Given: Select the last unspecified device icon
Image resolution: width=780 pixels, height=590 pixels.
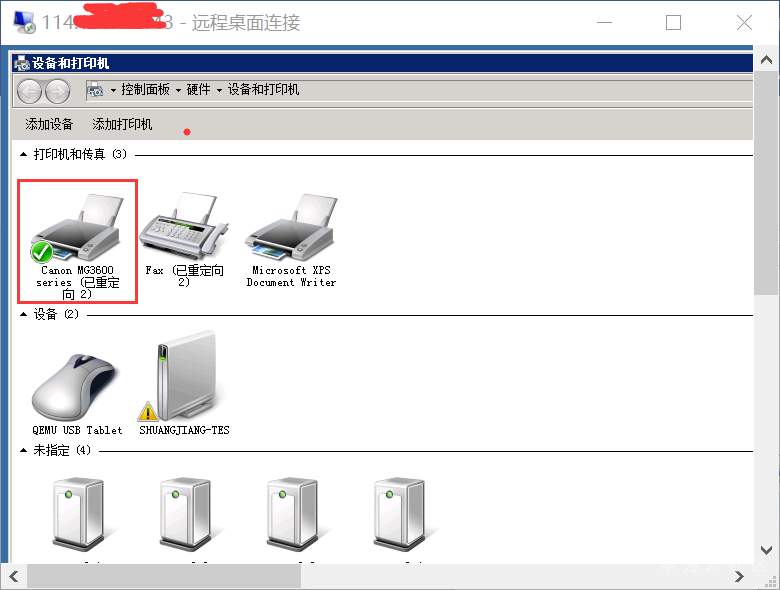Looking at the screenshot, I should pos(399,514).
